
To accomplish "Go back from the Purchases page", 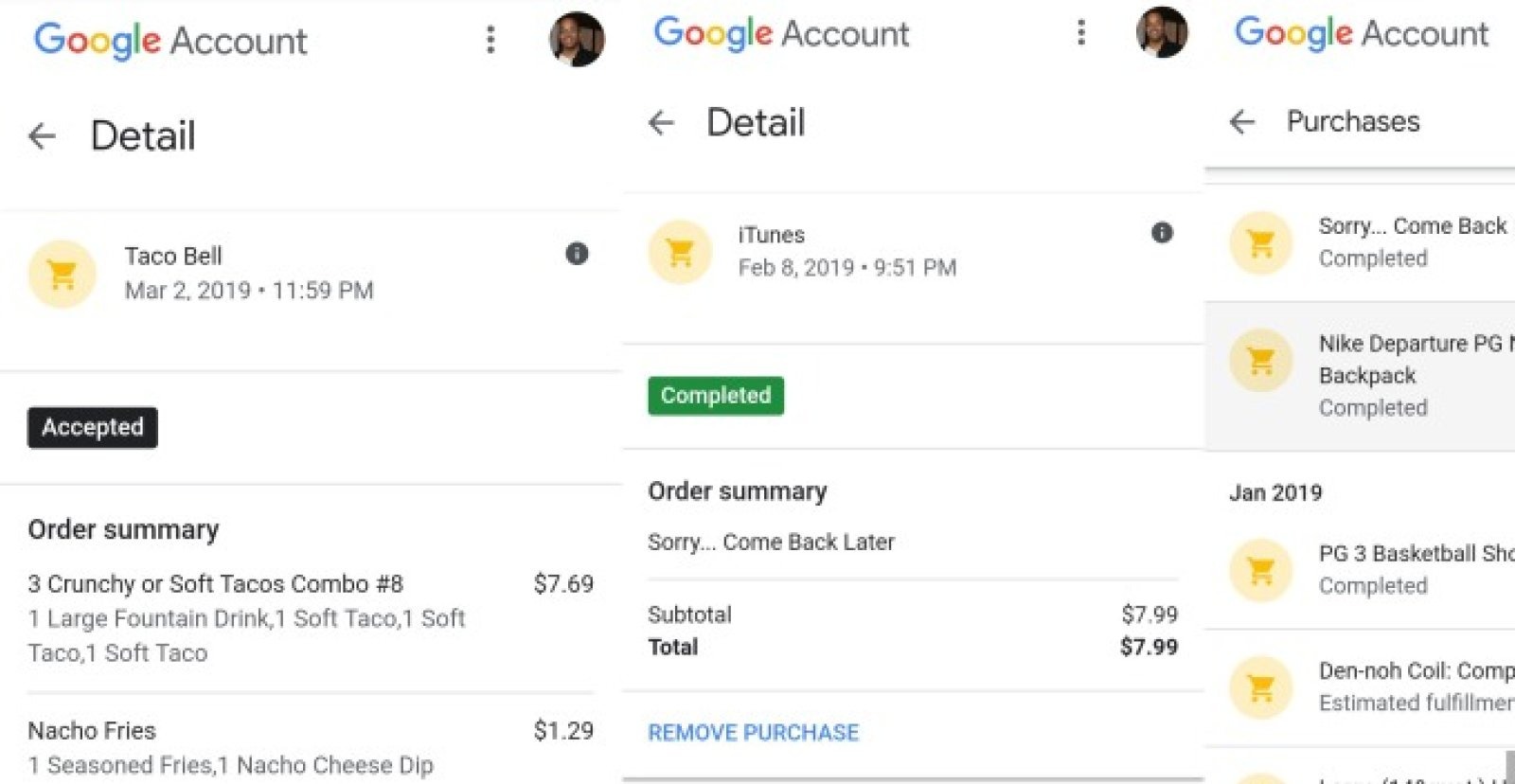I will pos(1241,121).
